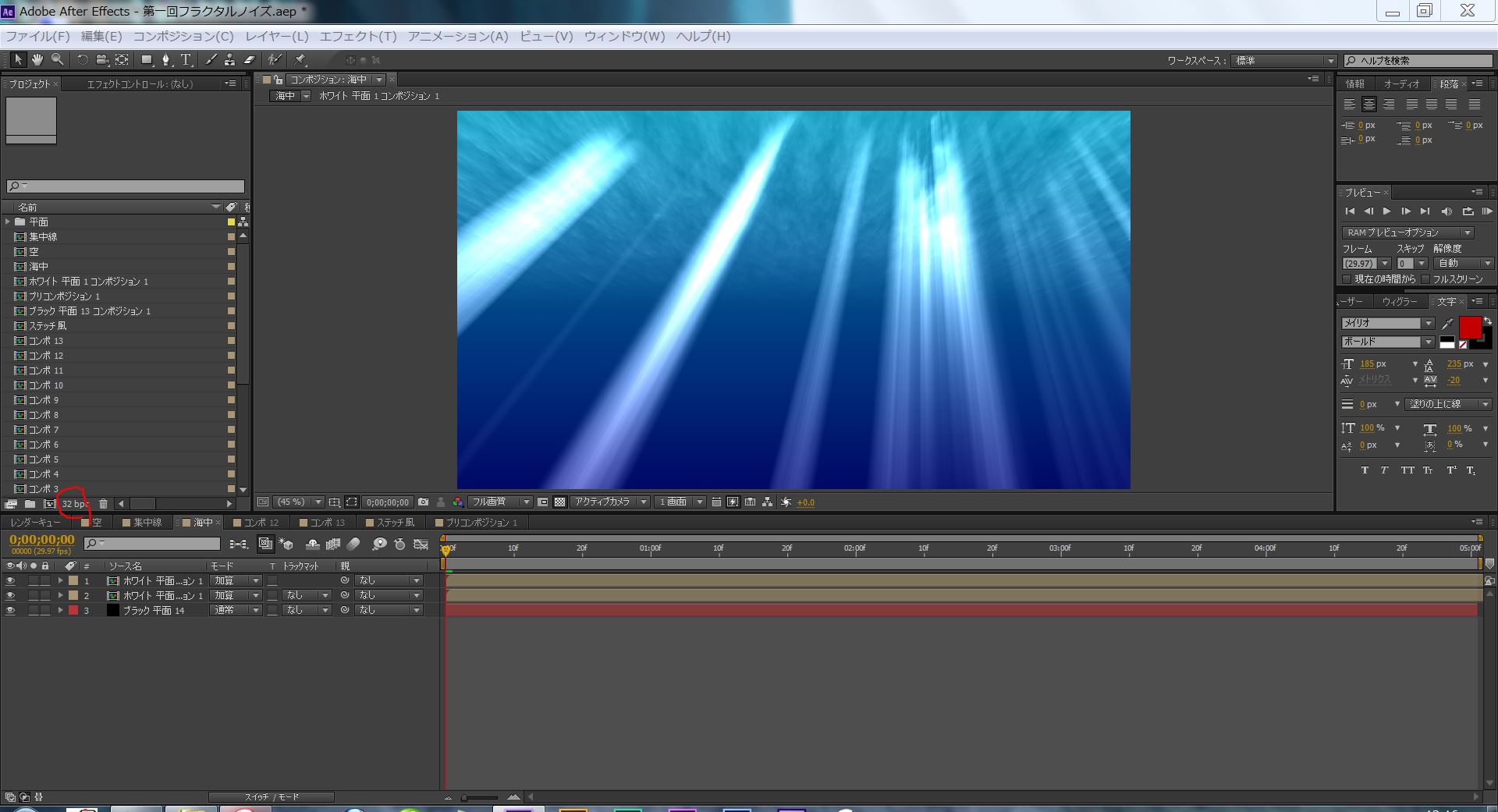This screenshot has width=1498, height=812.
Task: Enable the 現在の時間から checkbox
Action: (1347, 279)
